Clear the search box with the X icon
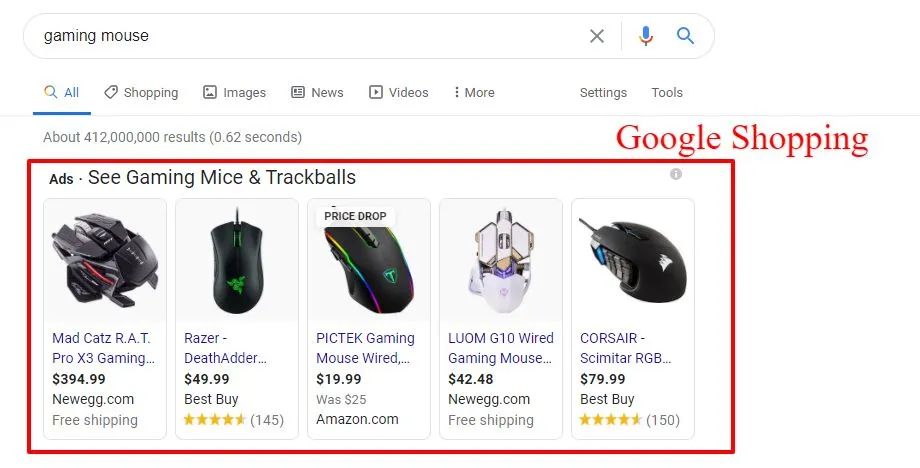 click(x=597, y=36)
